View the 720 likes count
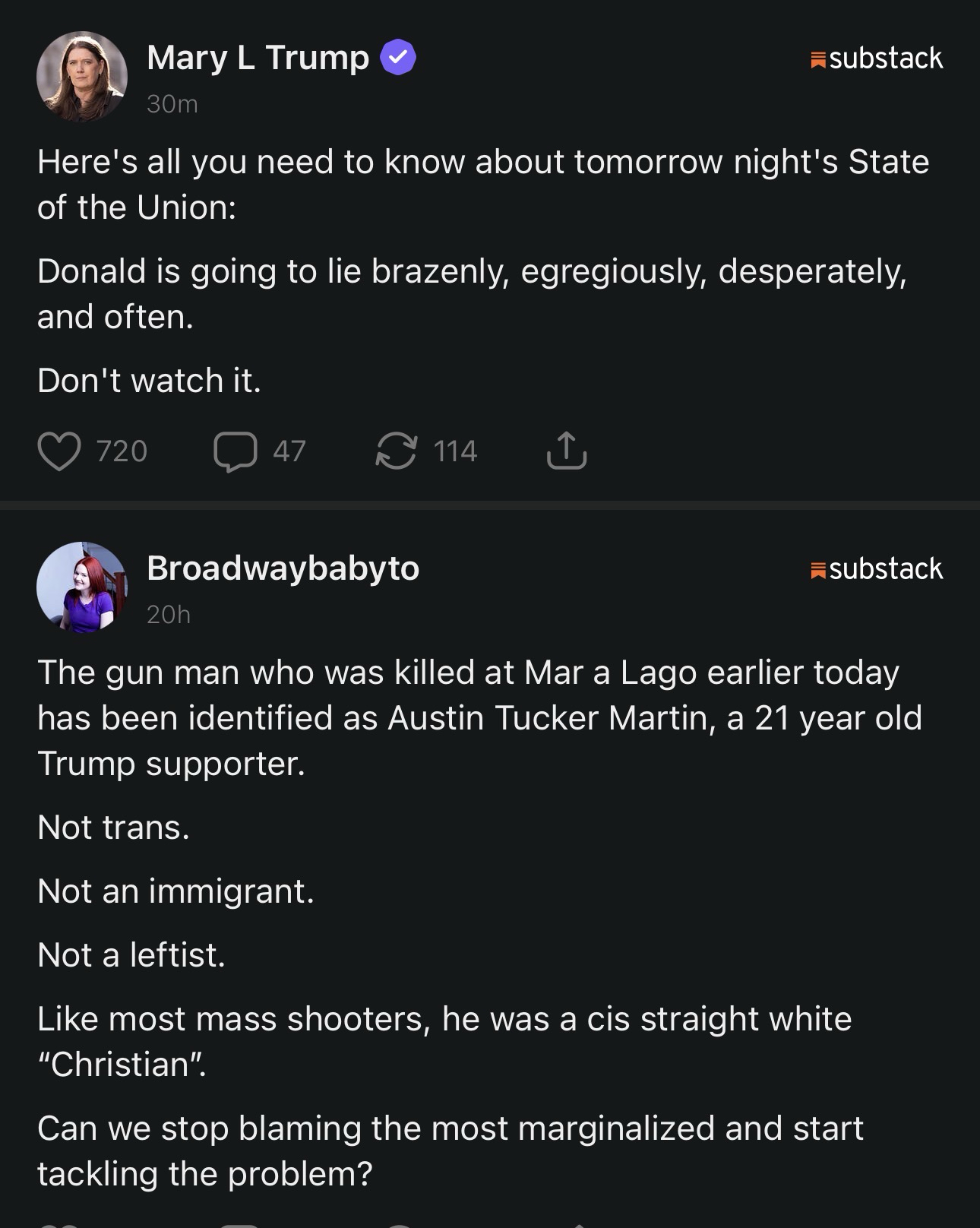 click(x=122, y=451)
